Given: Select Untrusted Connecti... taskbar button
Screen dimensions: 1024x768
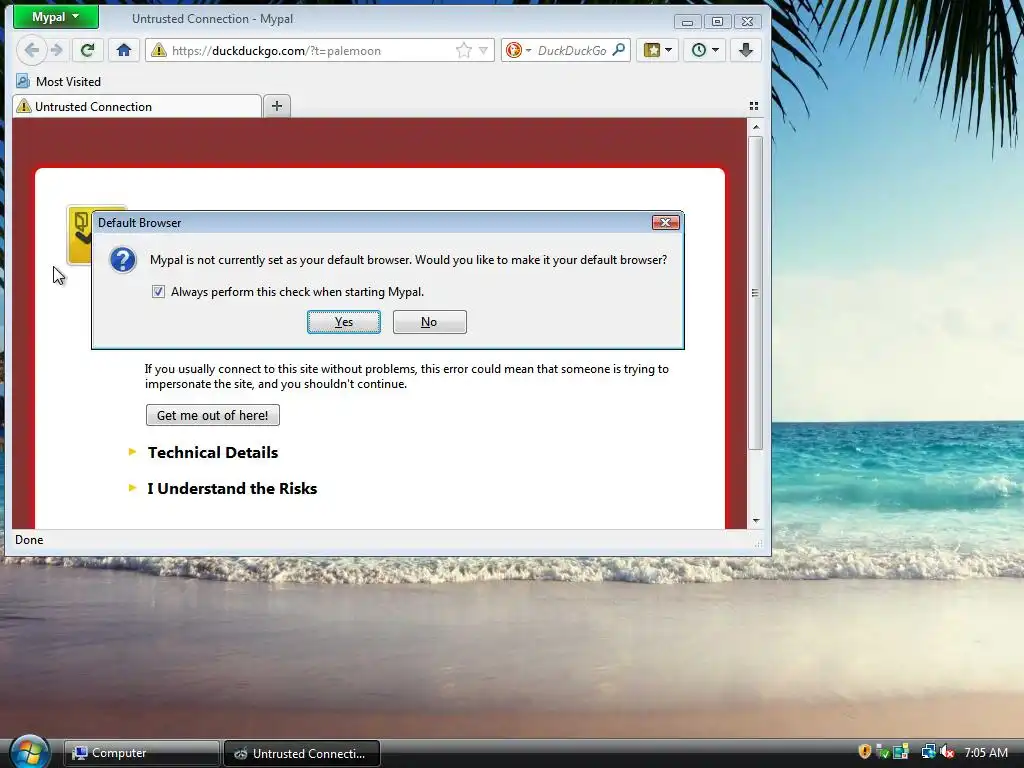Looking at the screenshot, I should click(302, 753).
